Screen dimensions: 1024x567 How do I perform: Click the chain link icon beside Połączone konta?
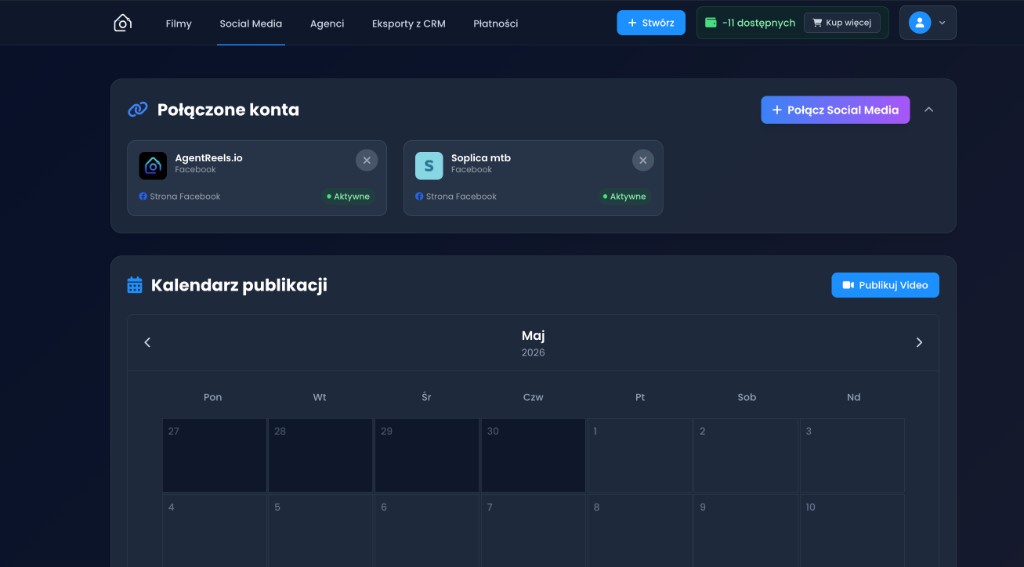(x=137, y=110)
